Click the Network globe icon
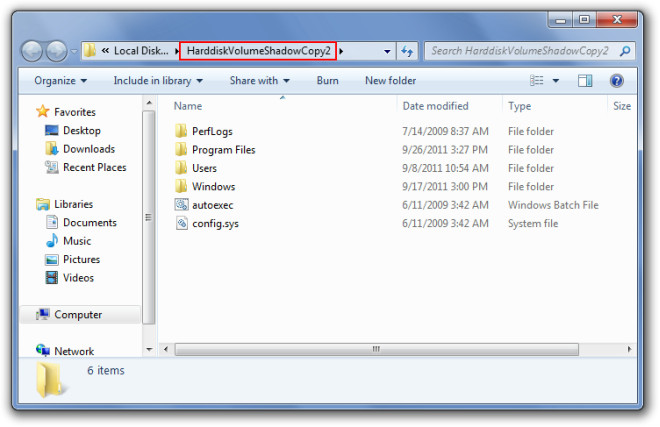 pyautogui.click(x=43, y=350)
